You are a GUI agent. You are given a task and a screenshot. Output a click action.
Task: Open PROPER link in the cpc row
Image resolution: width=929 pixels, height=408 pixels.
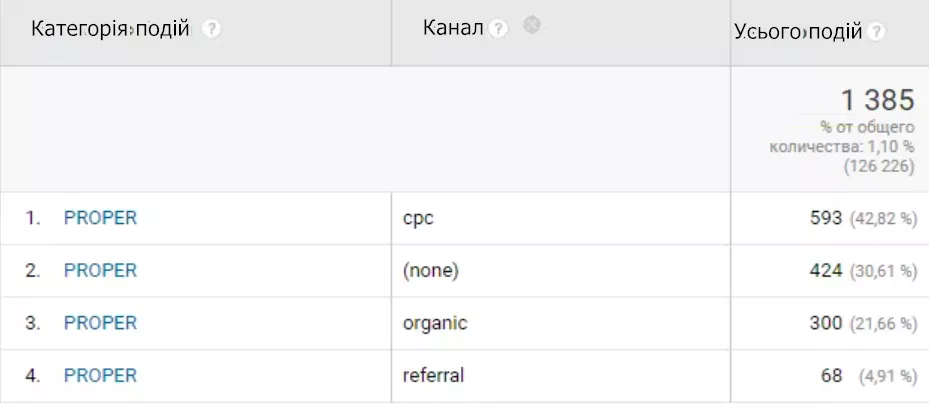point(100,218)
